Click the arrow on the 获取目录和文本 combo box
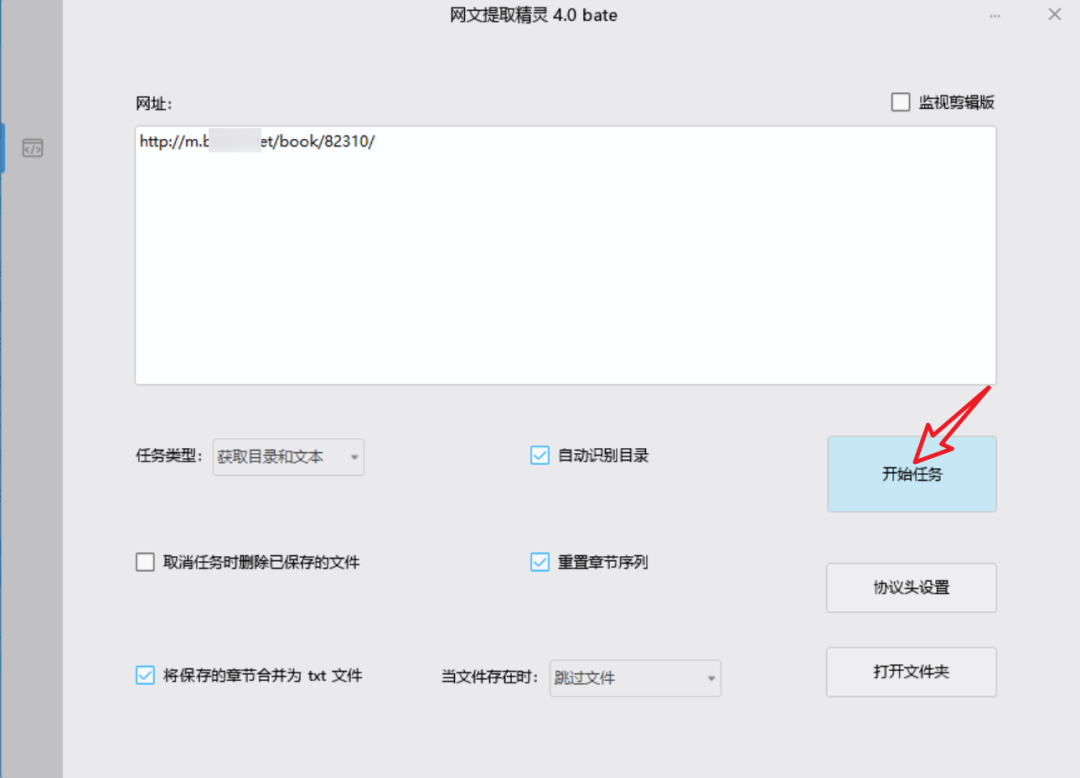This screenshot has height=778, width=1080. click(355, 457)
